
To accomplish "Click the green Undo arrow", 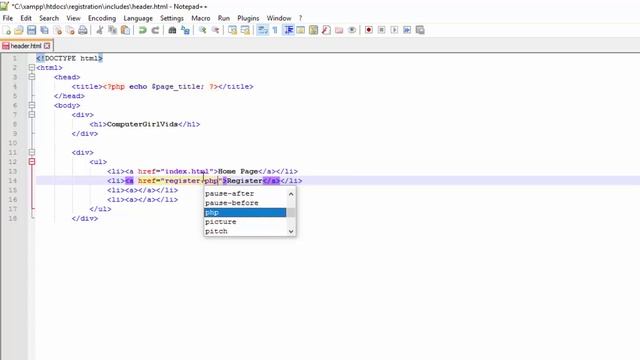I will [142, 30].
